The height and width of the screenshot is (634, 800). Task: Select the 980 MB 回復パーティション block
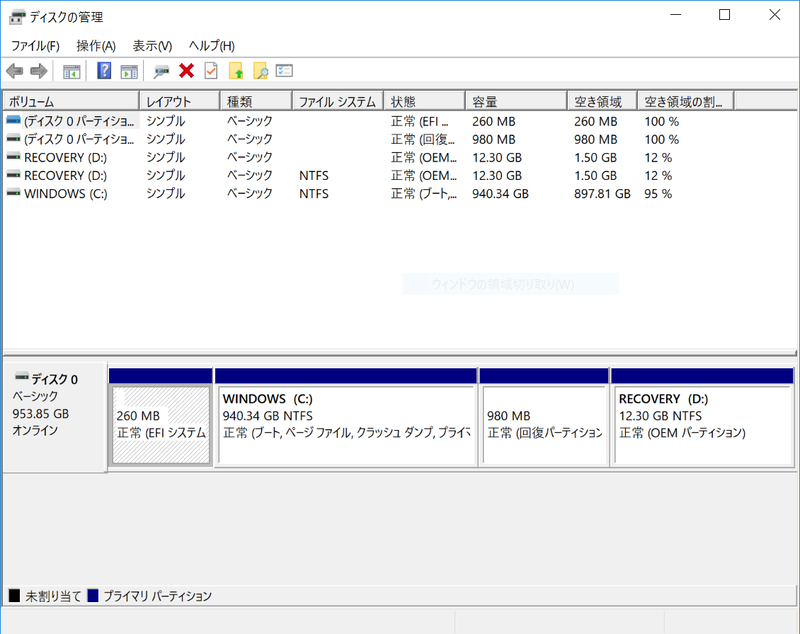point(544,425)
